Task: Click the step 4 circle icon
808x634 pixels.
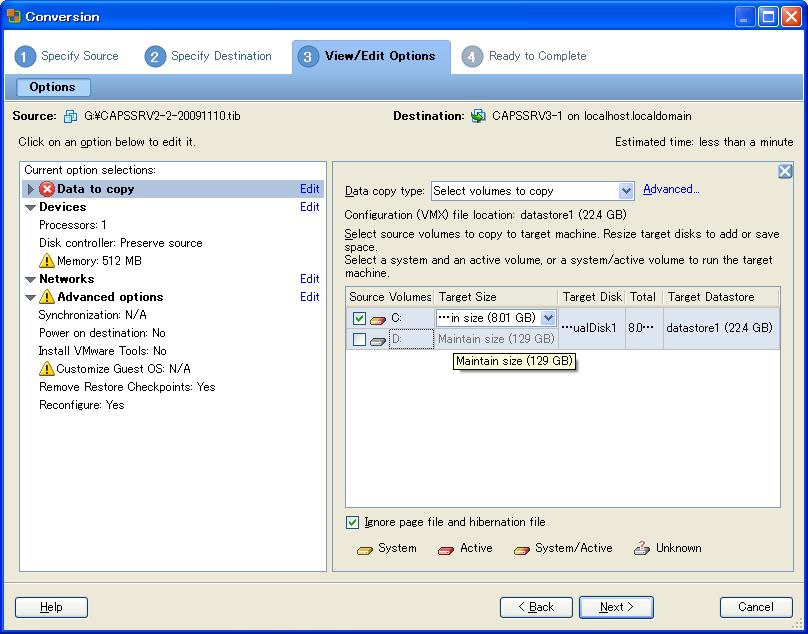Action: 472,57
